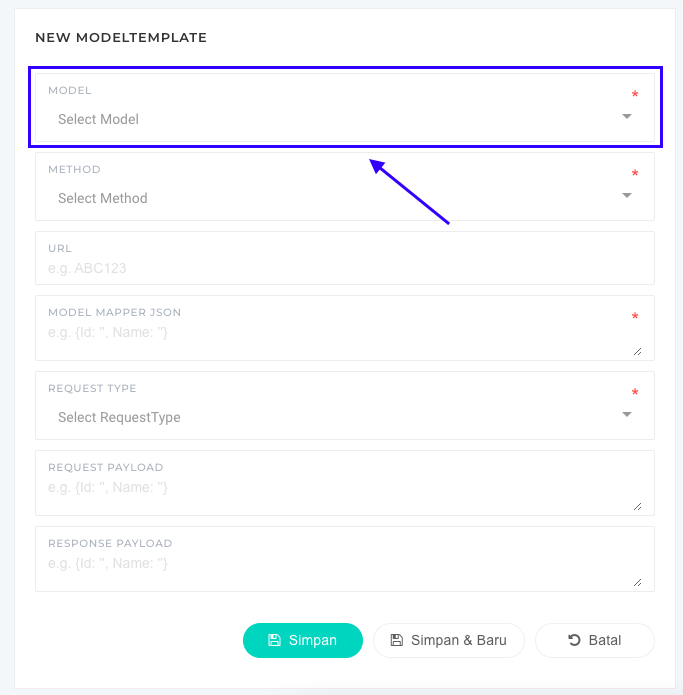683x695 pixels.
Task: Click the save icon on Simpan button
Action: click(275, 640)
